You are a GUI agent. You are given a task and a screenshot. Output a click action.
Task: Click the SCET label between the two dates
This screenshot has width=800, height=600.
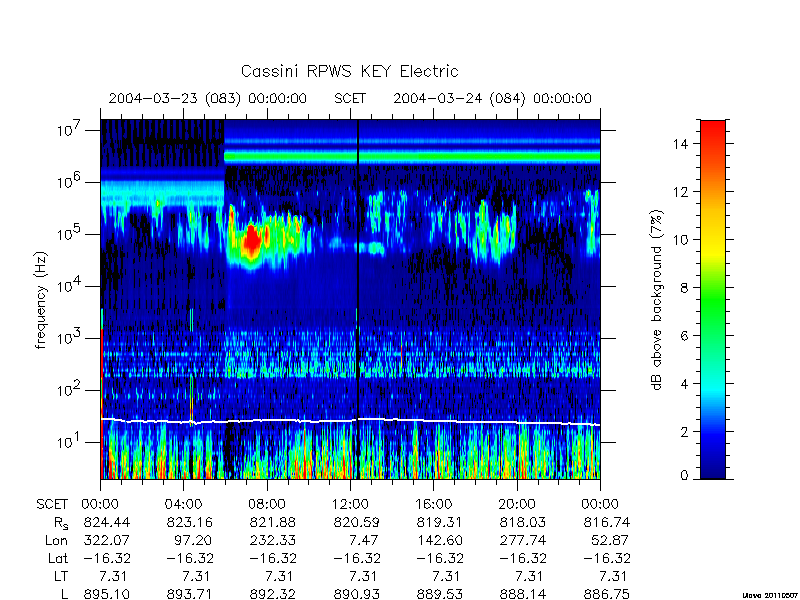[x=350, y=98]
